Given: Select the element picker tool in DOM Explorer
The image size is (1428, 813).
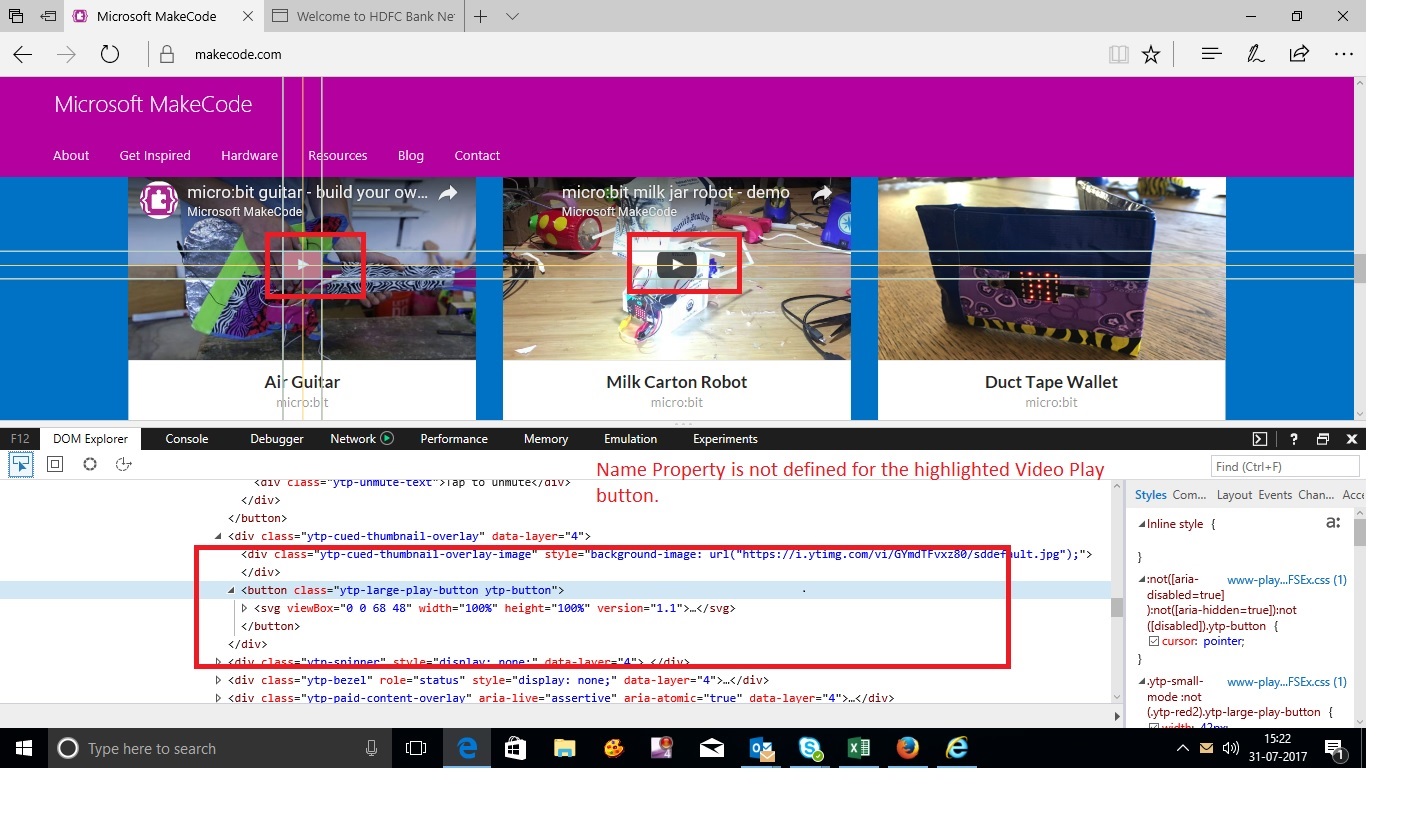Looking at the screenshot, I should pyautogui.click(x=20, y=464).
